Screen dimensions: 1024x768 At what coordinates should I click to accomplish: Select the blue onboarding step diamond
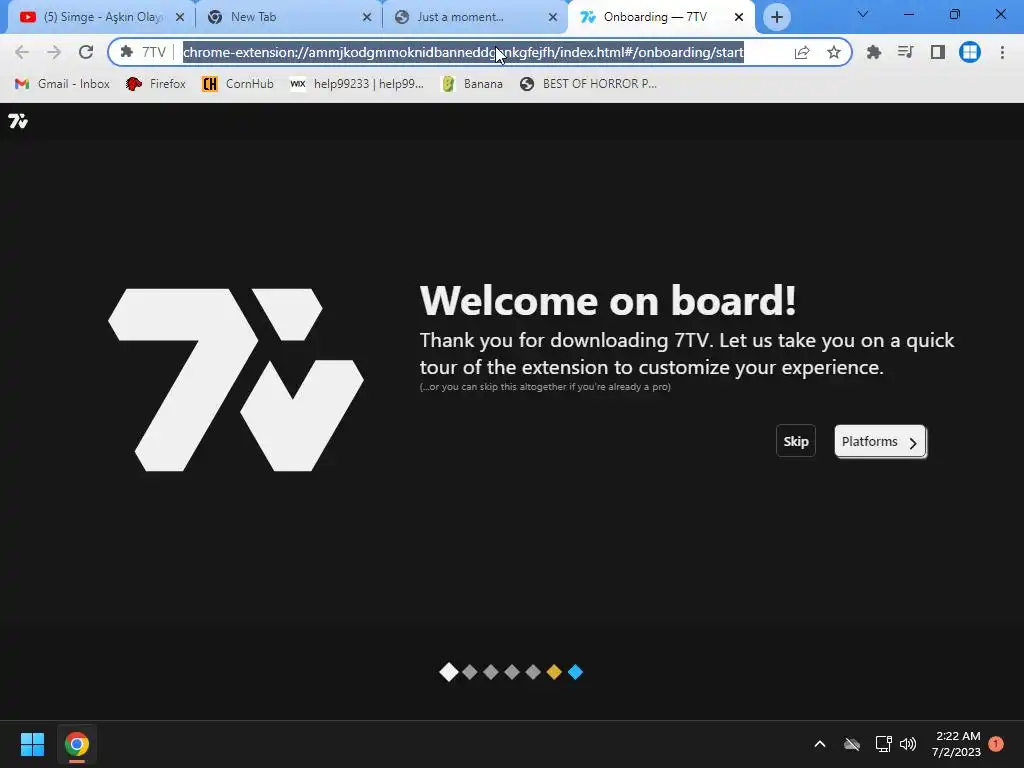575,672
